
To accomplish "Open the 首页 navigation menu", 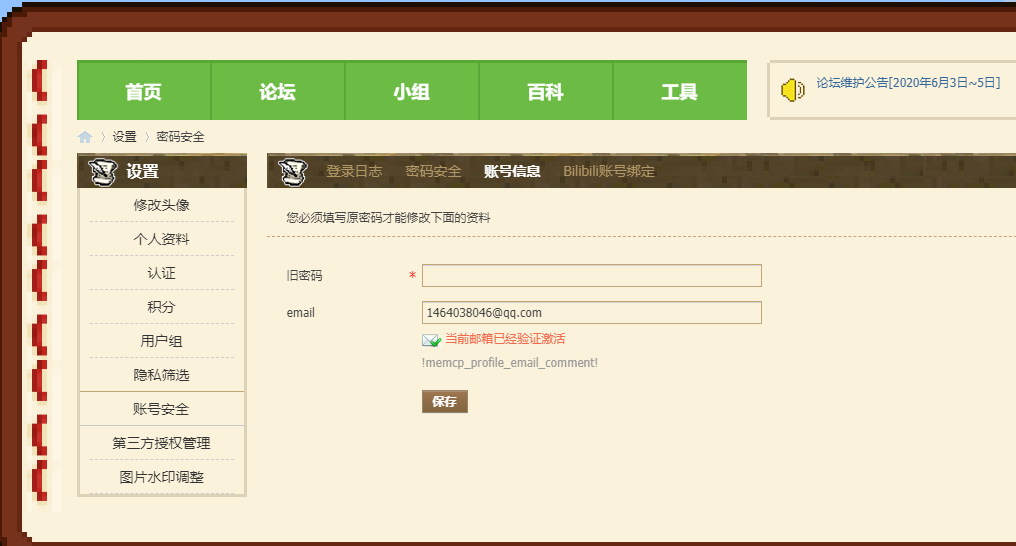I will point(144,91).
